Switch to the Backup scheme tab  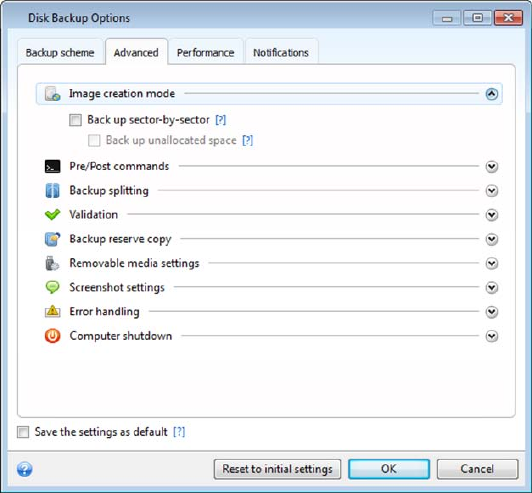[x=60, y=53]
